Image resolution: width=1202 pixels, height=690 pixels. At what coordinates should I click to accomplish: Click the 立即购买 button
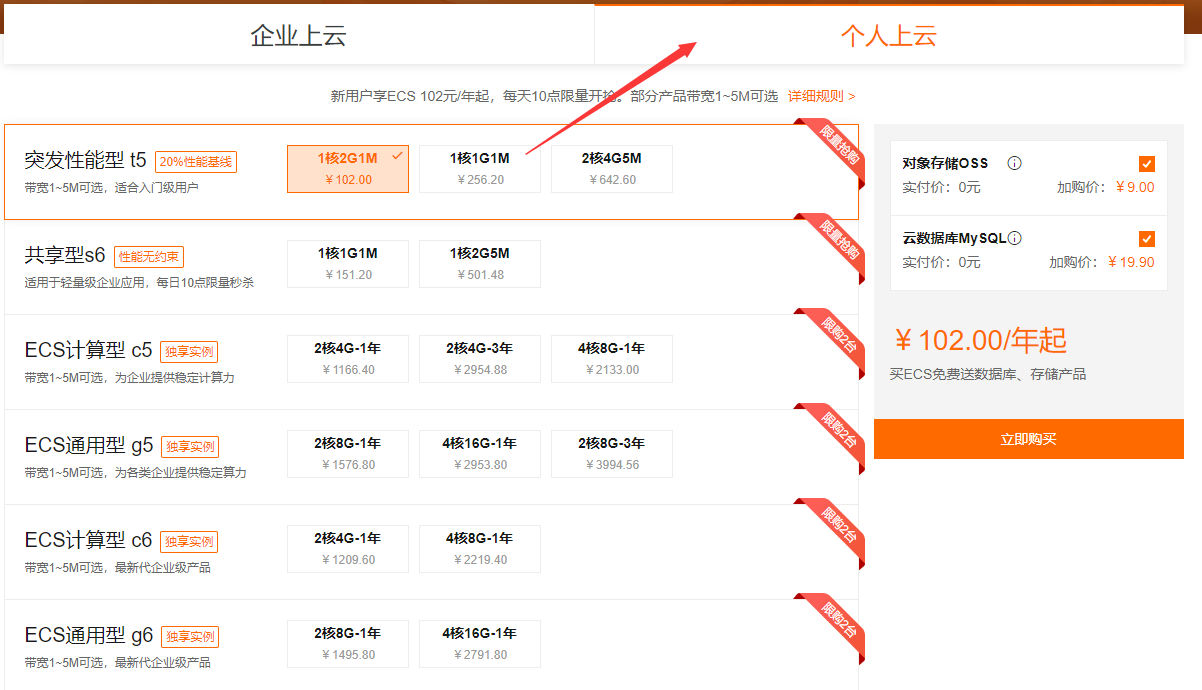[x=1029, y=439]
